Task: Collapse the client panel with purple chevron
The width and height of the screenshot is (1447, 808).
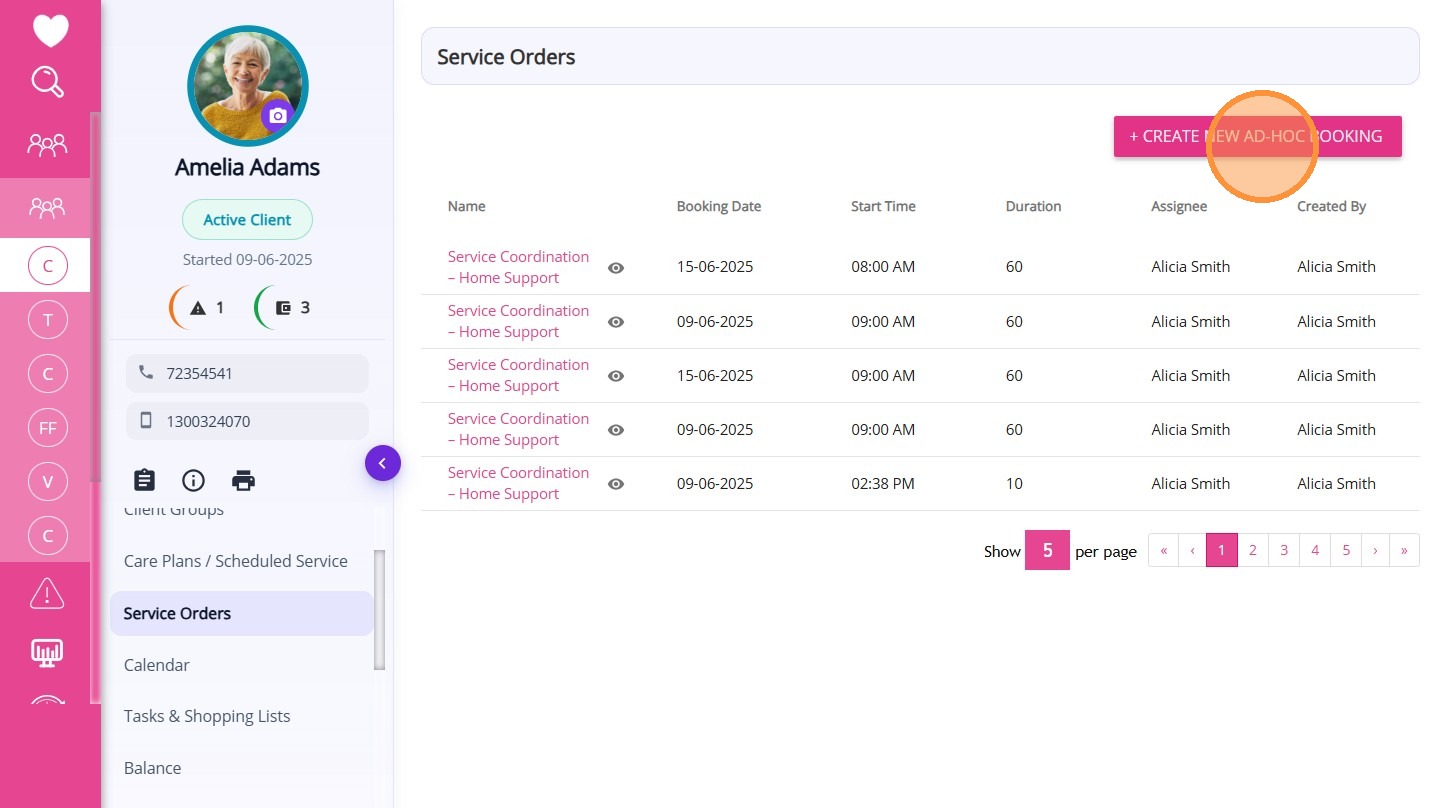Action: pyautogui.click(x=383, y=463)
